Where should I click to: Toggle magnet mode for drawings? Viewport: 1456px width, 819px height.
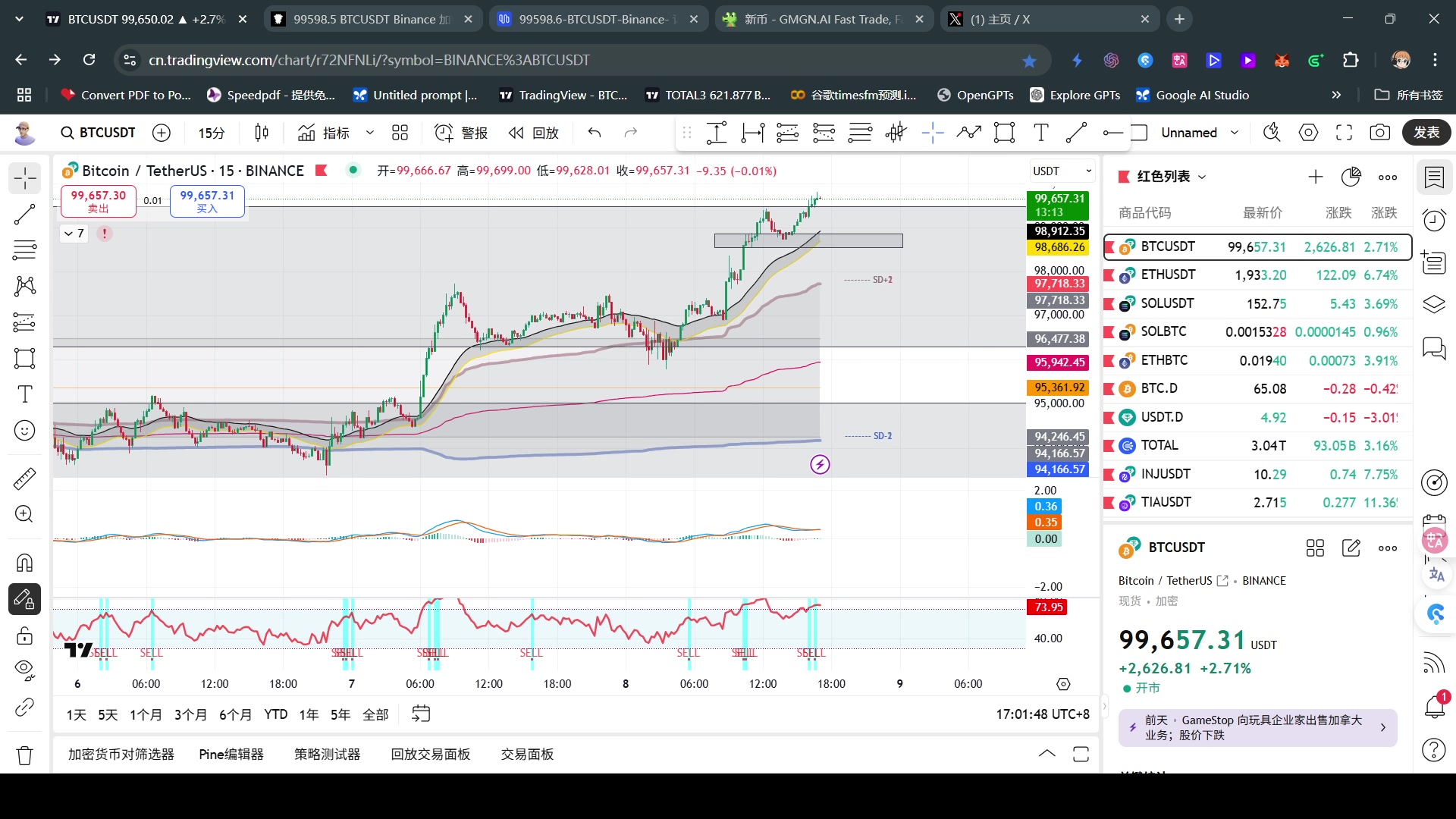point(24,563)
